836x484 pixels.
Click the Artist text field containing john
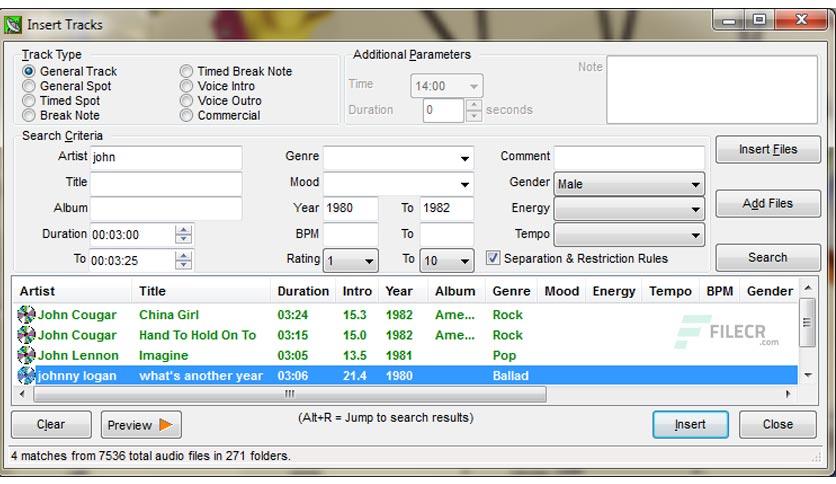(x=165, y=158)
